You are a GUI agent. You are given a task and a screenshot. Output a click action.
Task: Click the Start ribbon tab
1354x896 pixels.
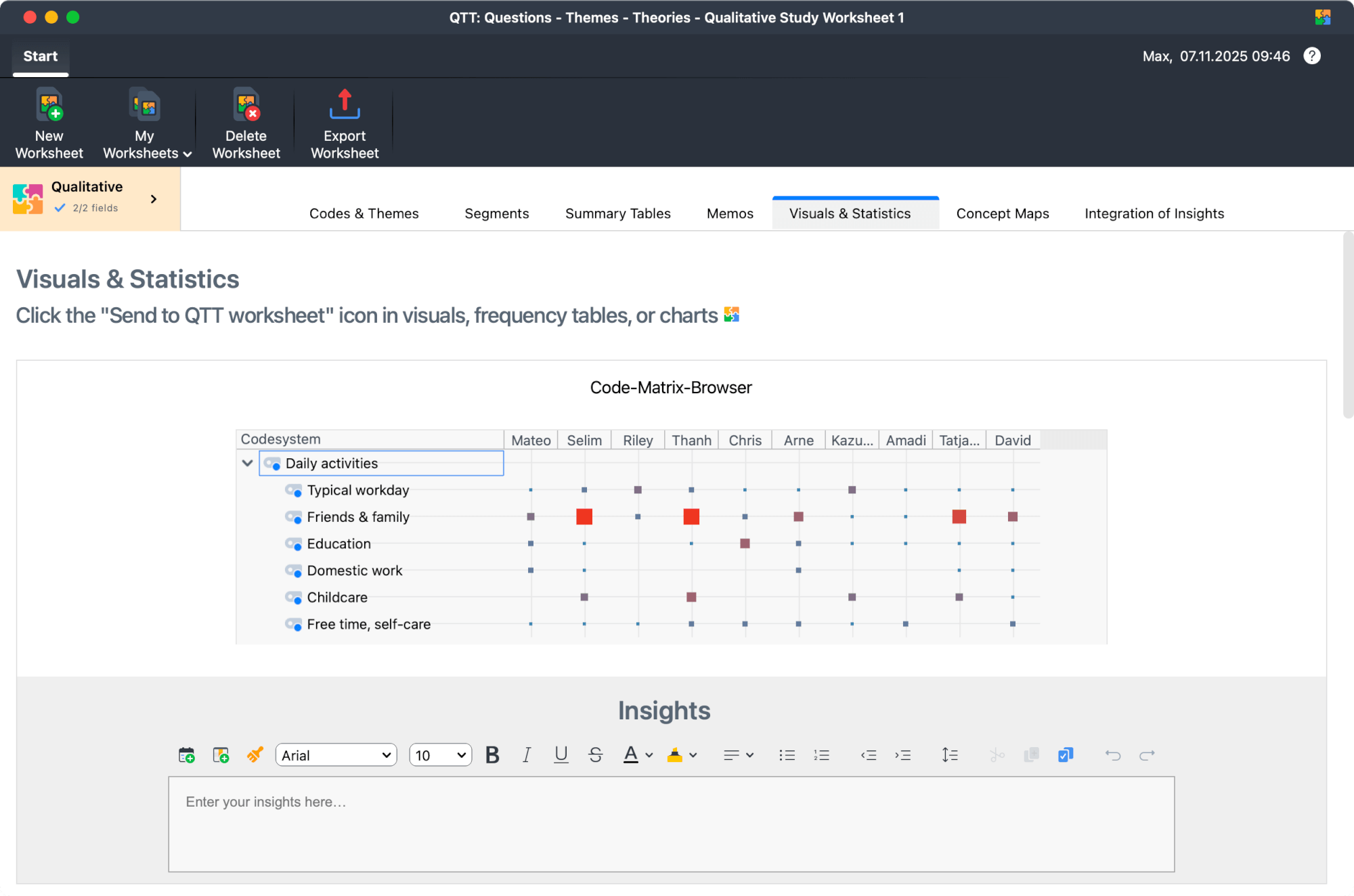pyautogui.click(x=40, y=55)
